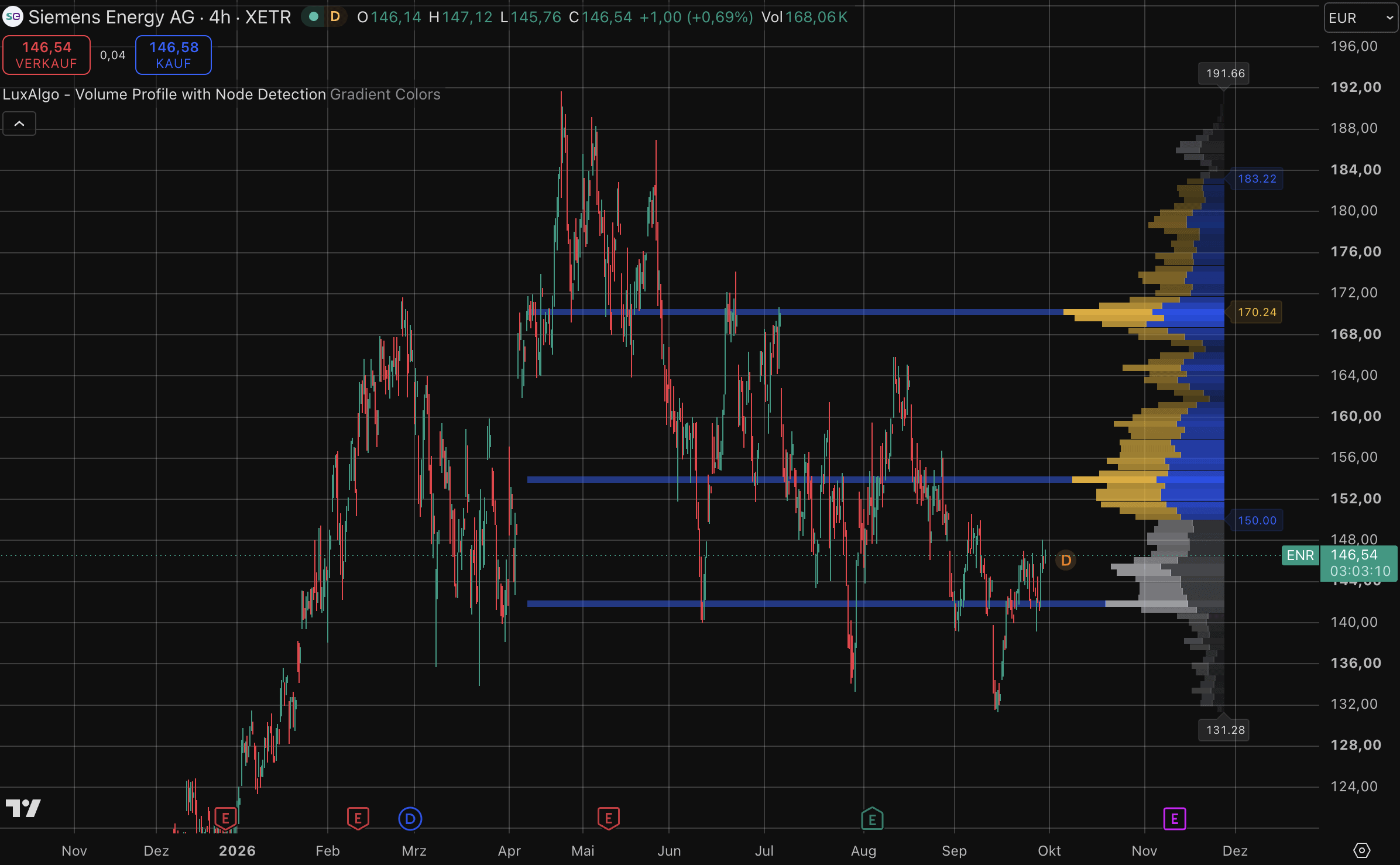Click the 152,00 price axis label
This screenshot has width=1400, height=865.
click(1356, 498)
